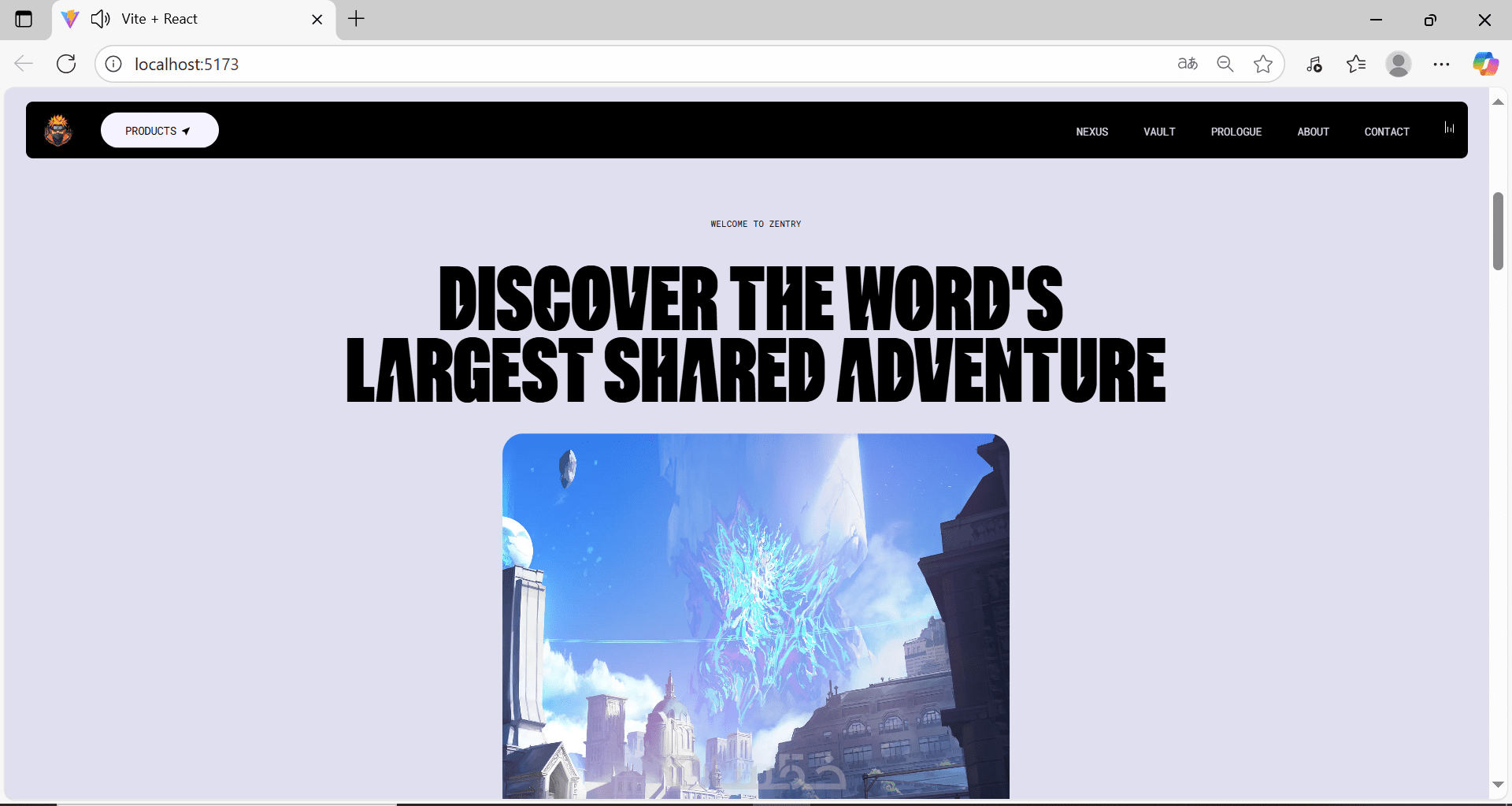This screenshot has width=1512, height=806.
Task: Toggle the audio indicator bars in the navbar
Action: tap(1449, 128)
